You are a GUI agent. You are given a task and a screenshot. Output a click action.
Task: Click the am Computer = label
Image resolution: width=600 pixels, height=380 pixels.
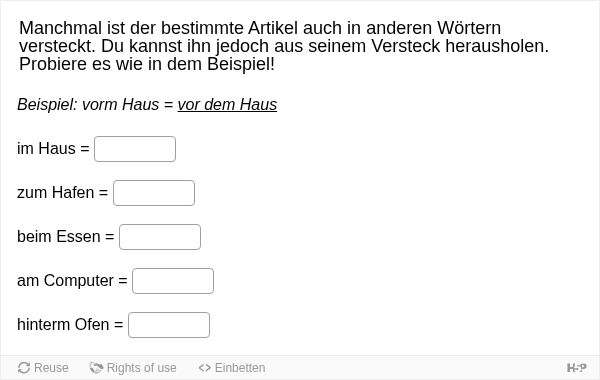point(72,281)
